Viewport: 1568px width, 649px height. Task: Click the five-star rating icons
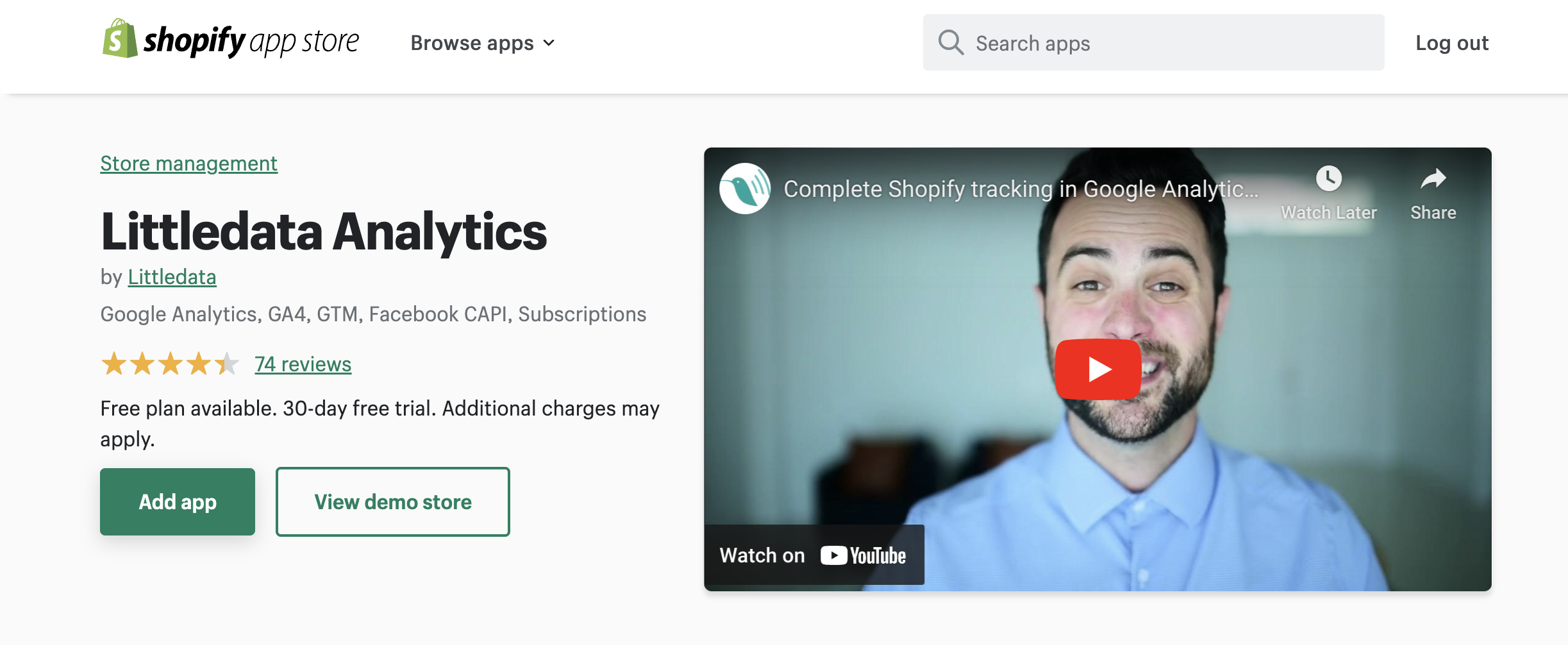click(170, 364)
